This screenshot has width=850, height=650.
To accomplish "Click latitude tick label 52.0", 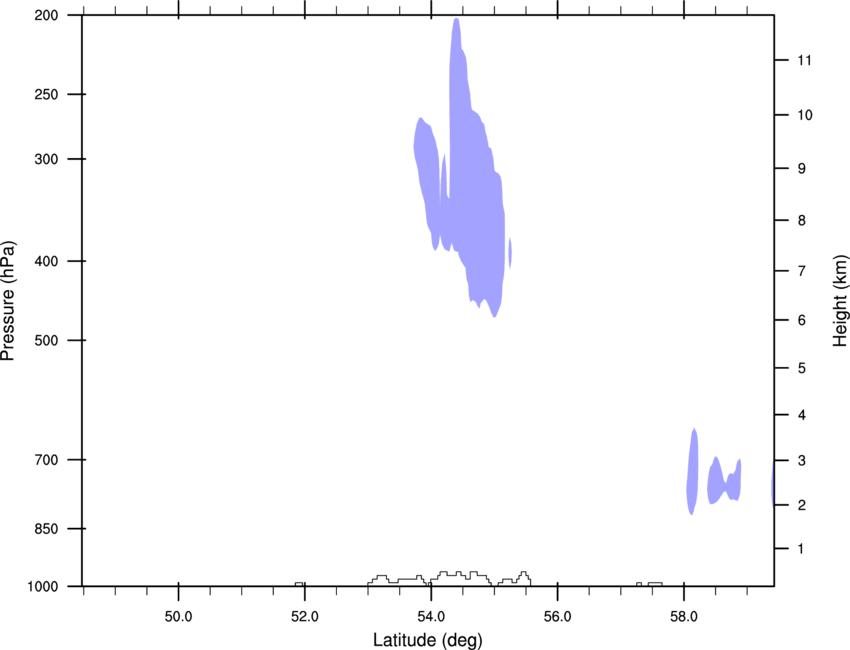I will 305,617.
